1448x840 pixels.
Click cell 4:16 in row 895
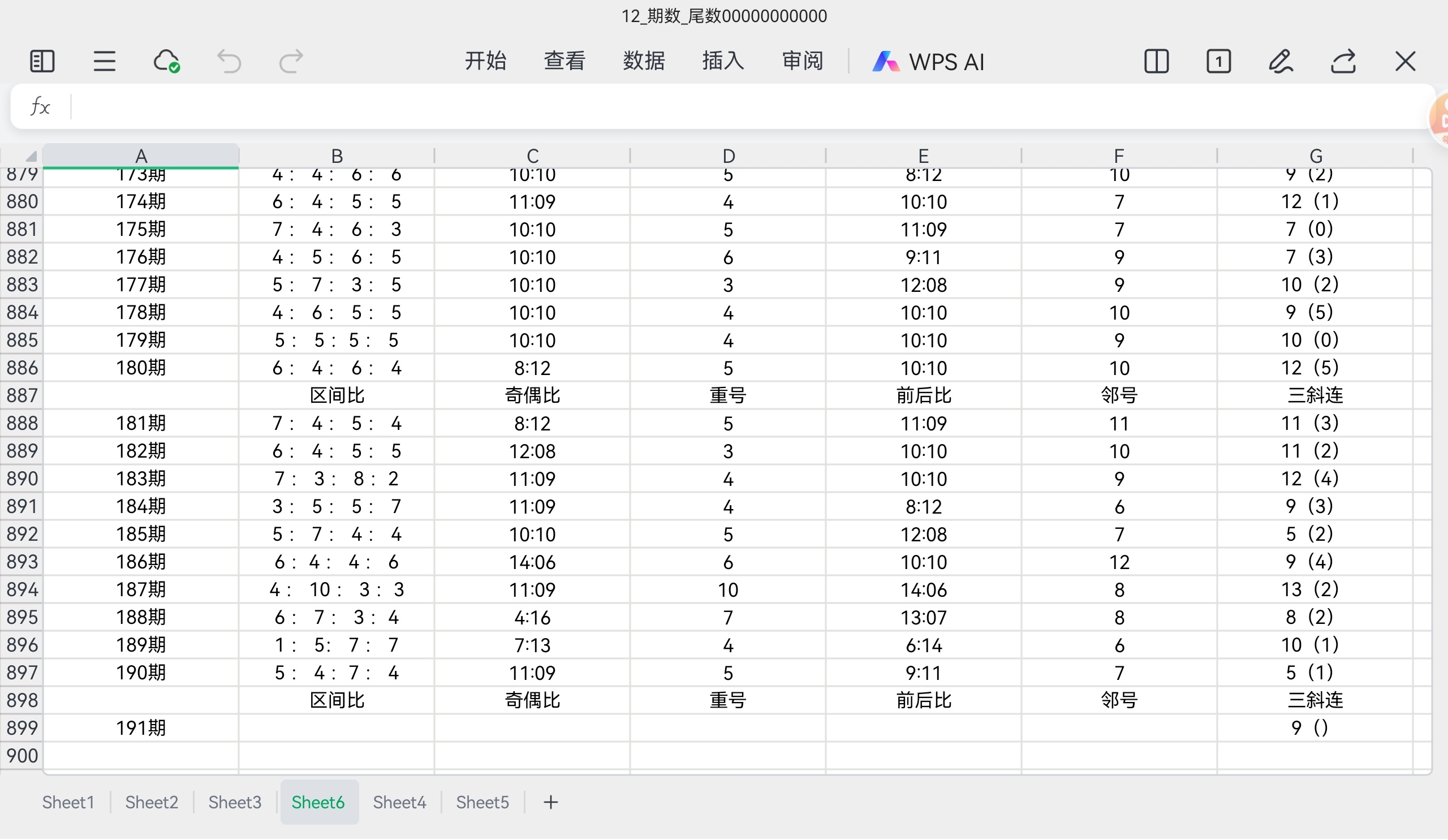(533, 618)
